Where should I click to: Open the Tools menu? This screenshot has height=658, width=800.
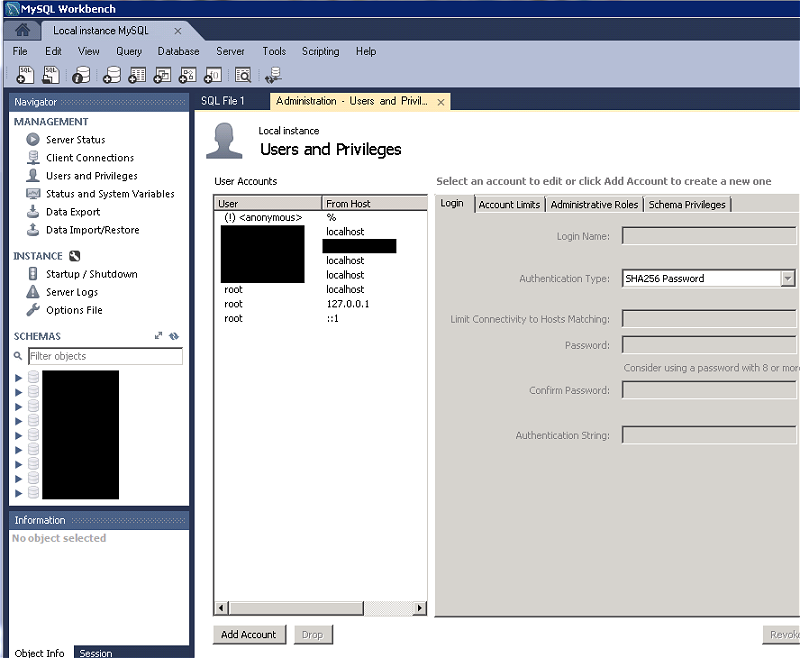click(x=274, y=52)
